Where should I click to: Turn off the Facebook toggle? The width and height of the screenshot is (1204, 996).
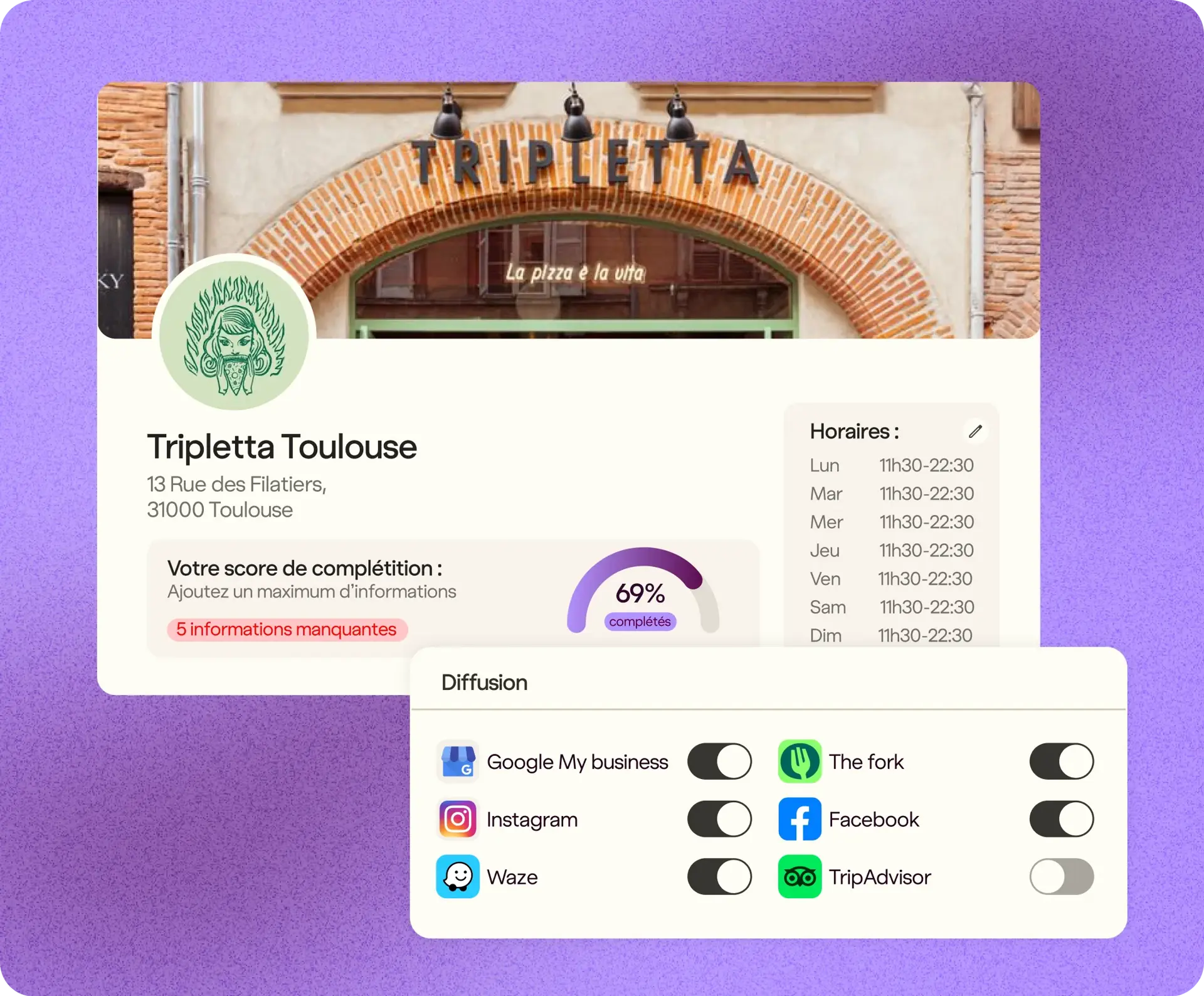(x=1062, y=819)
